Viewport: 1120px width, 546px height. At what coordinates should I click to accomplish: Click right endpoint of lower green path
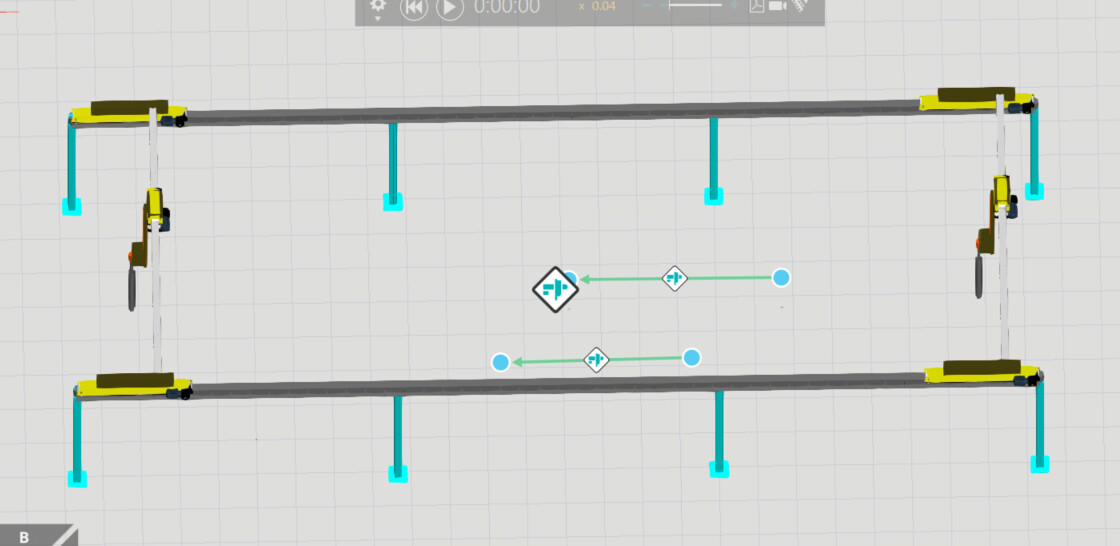tap(691, 357)
